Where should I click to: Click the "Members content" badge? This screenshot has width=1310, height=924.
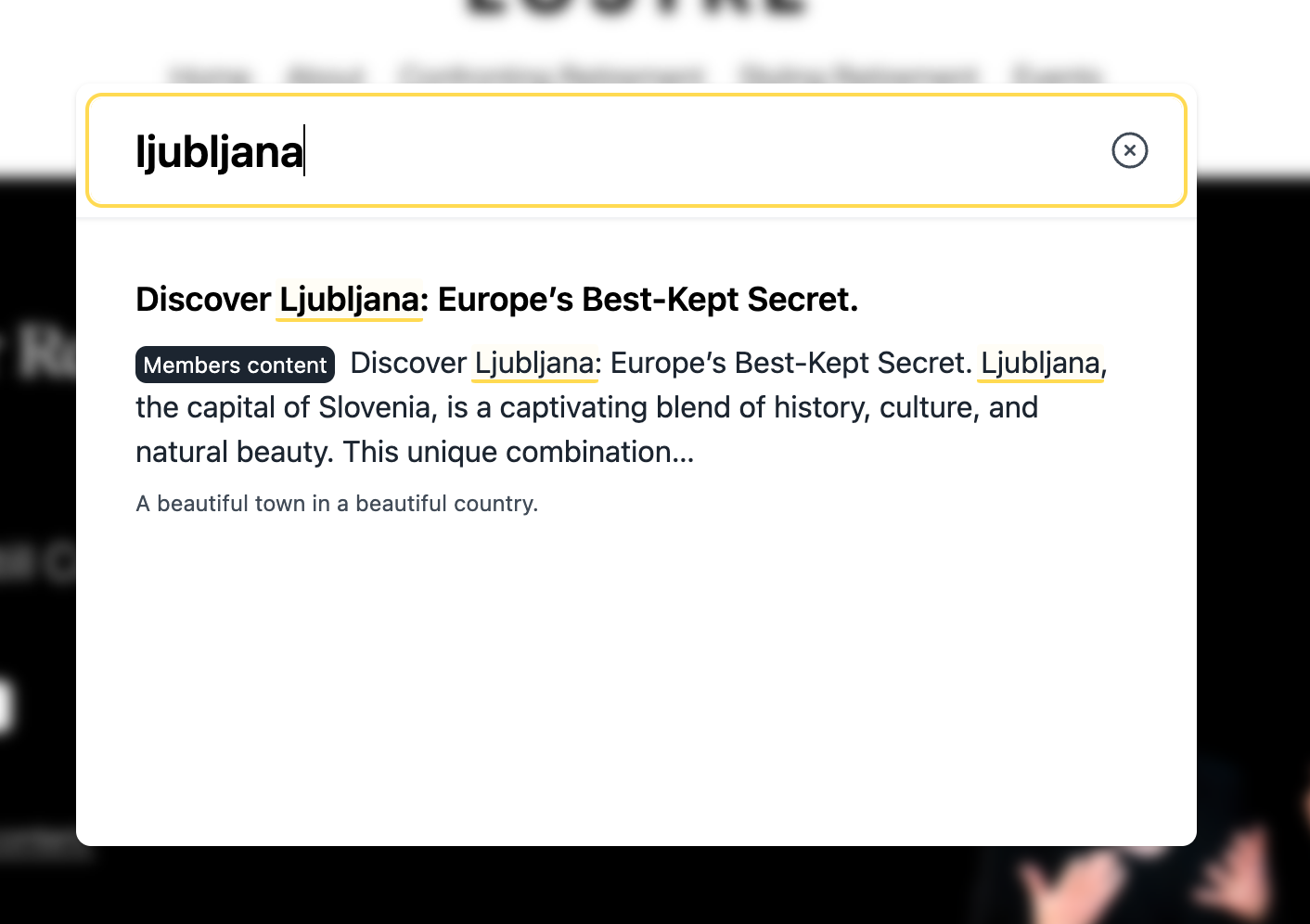[x=235, y=365]
